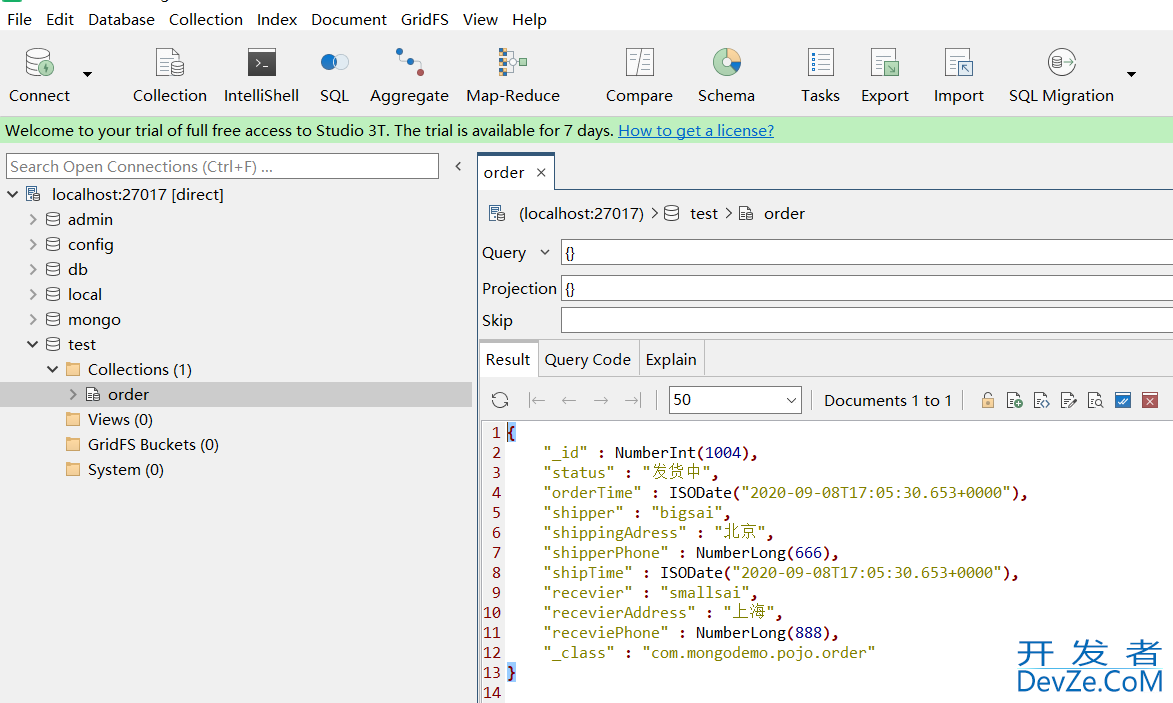Focus the Search Open Connections field
Screen dimensions: 1173x703
point(222,166)
